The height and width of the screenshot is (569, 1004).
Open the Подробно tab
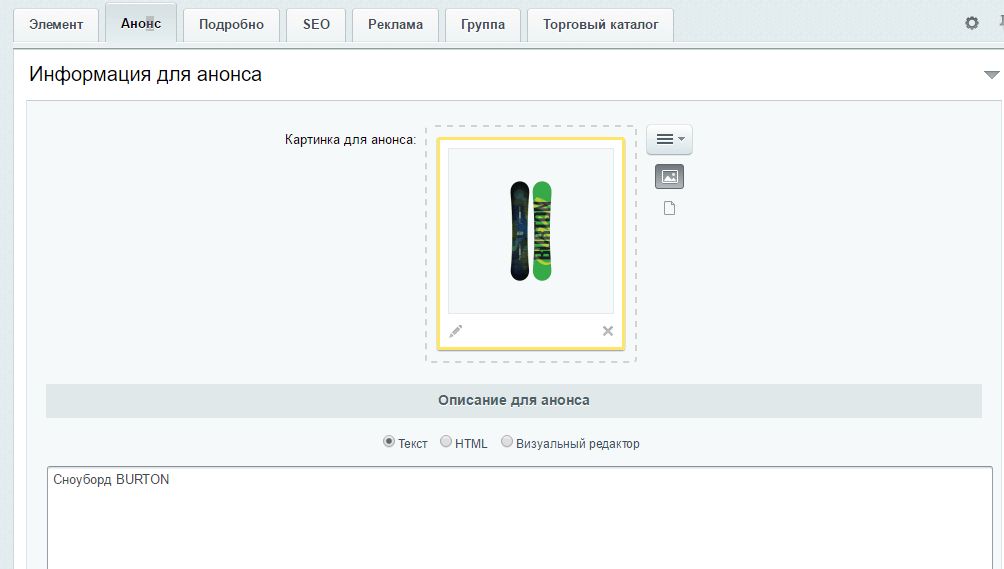(x=231, y=24)
